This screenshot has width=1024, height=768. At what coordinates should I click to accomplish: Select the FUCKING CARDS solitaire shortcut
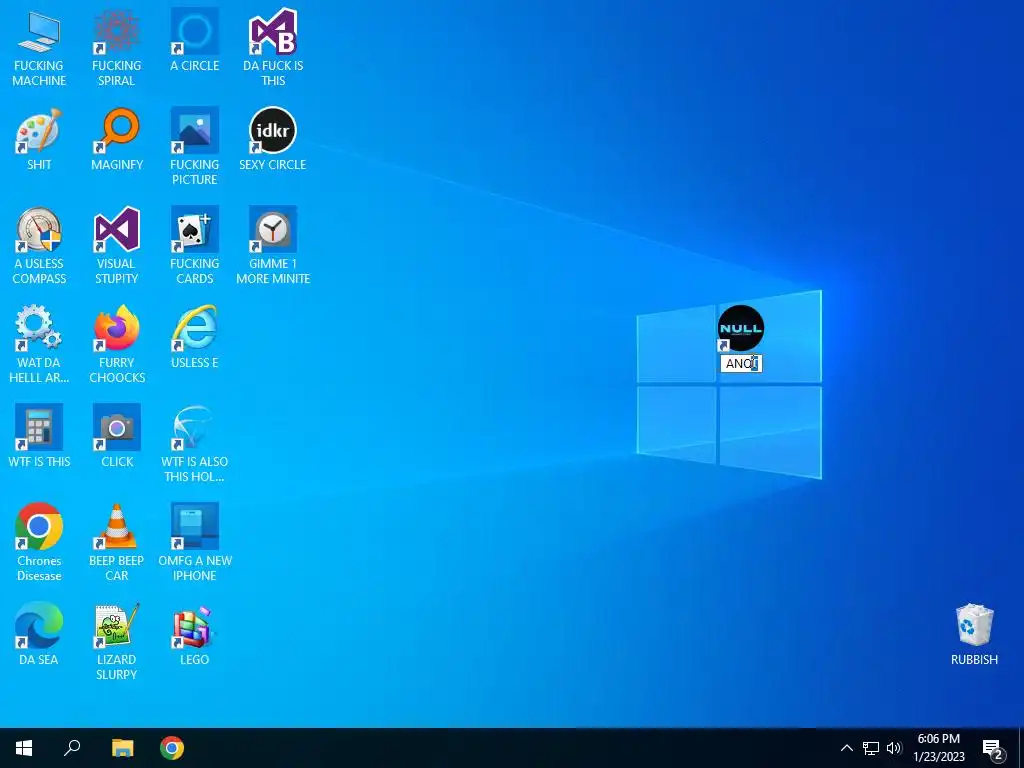195,230
